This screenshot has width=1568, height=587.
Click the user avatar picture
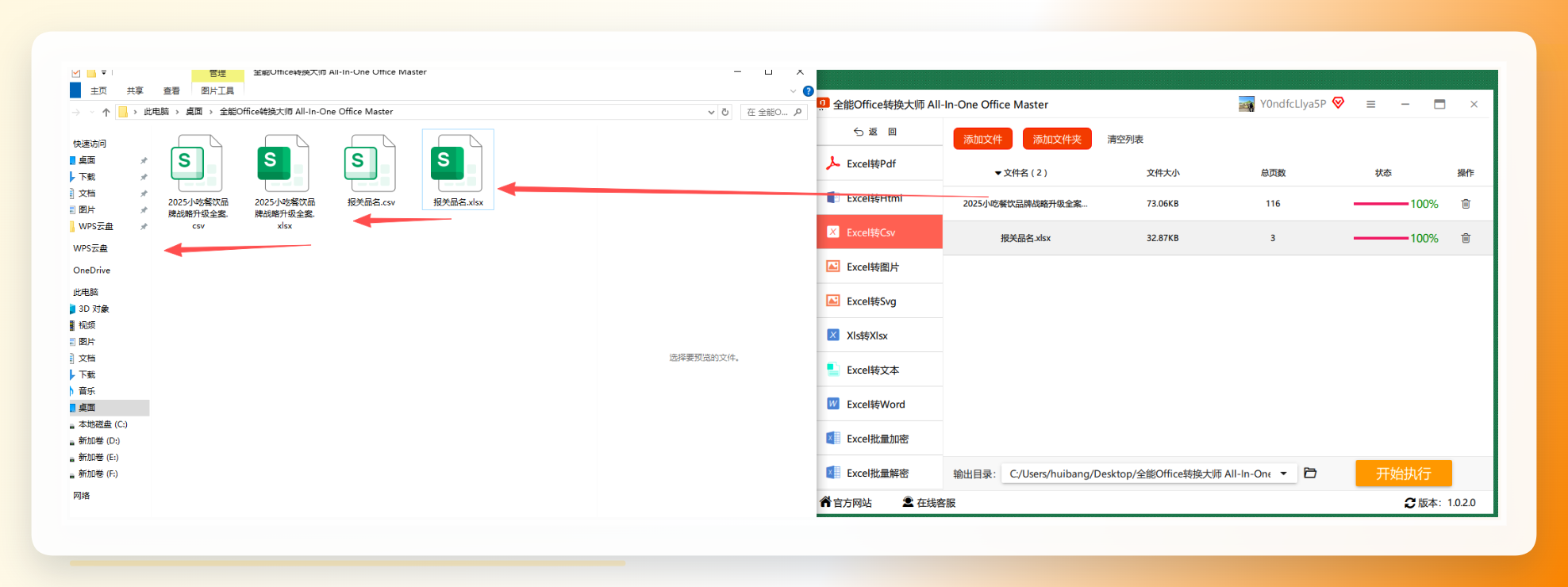click(x=1247, y=104)
